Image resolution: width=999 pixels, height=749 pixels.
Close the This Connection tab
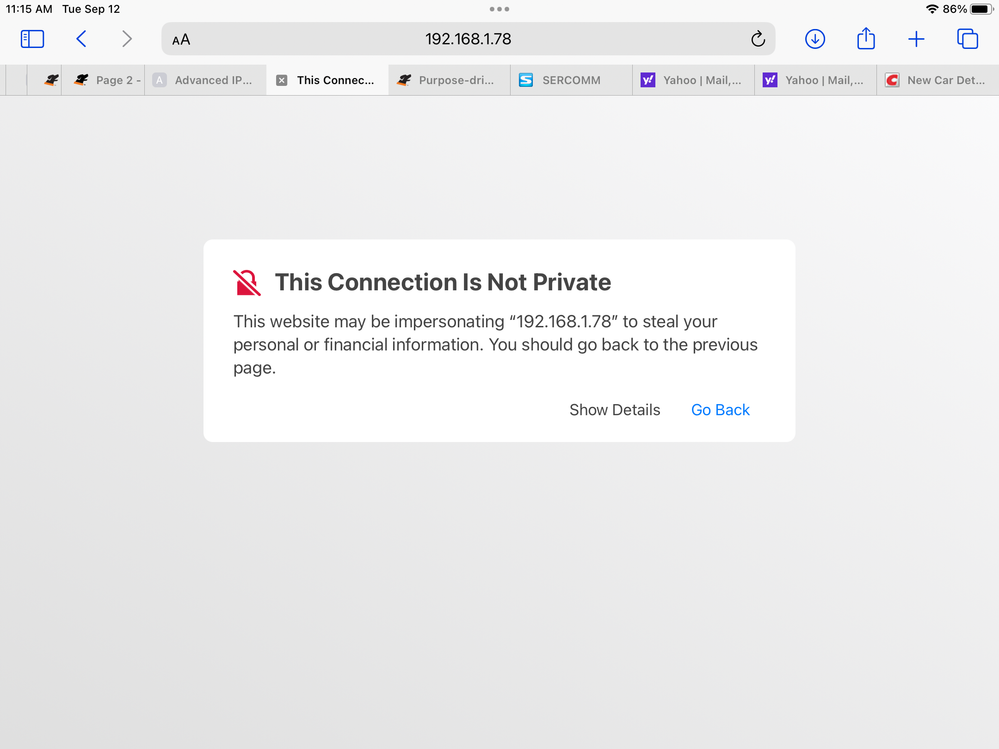click(x=281, y=80)
